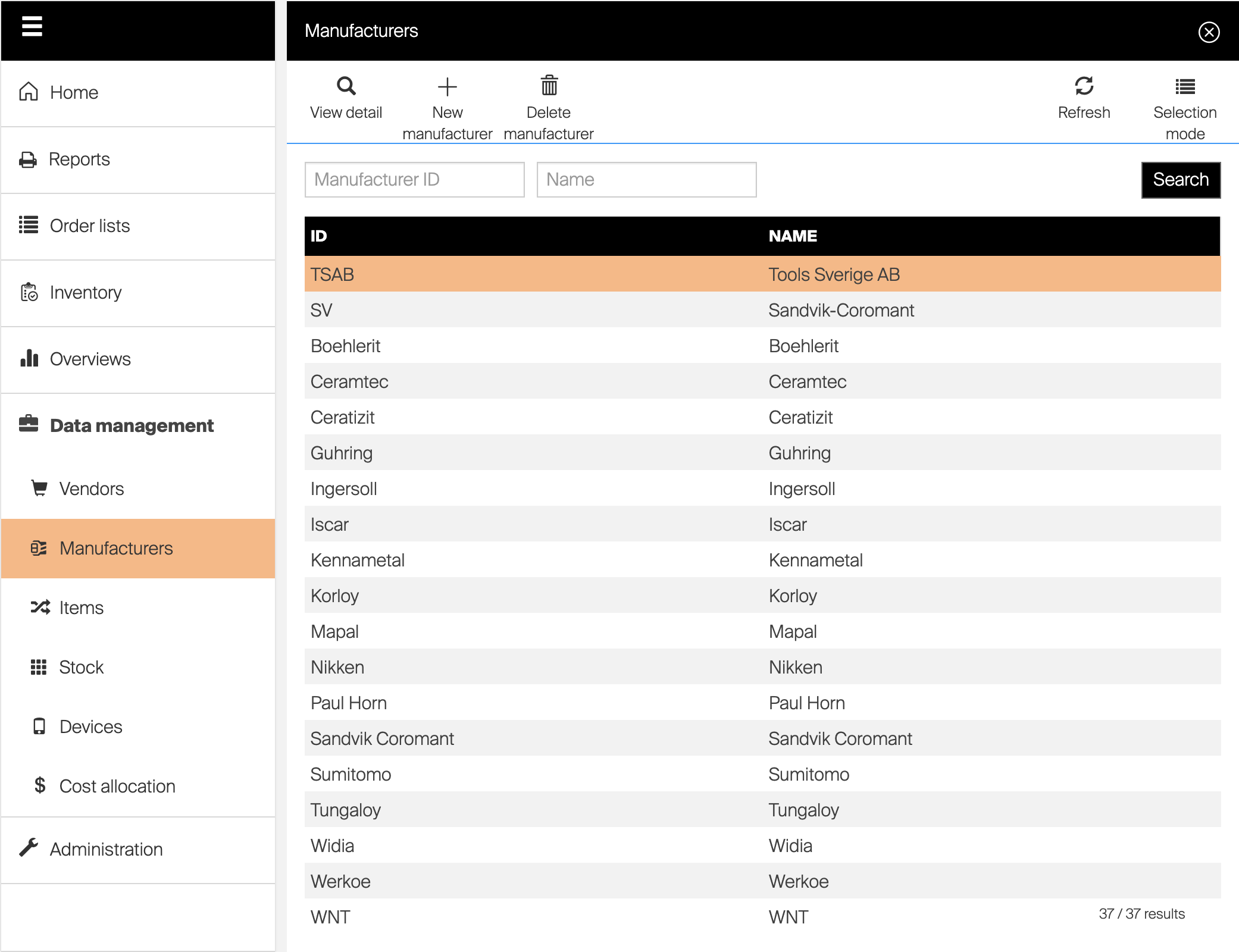Open Vendors under Data management
This screenshot has width=1239, height=952.
[x=91, y=489]
